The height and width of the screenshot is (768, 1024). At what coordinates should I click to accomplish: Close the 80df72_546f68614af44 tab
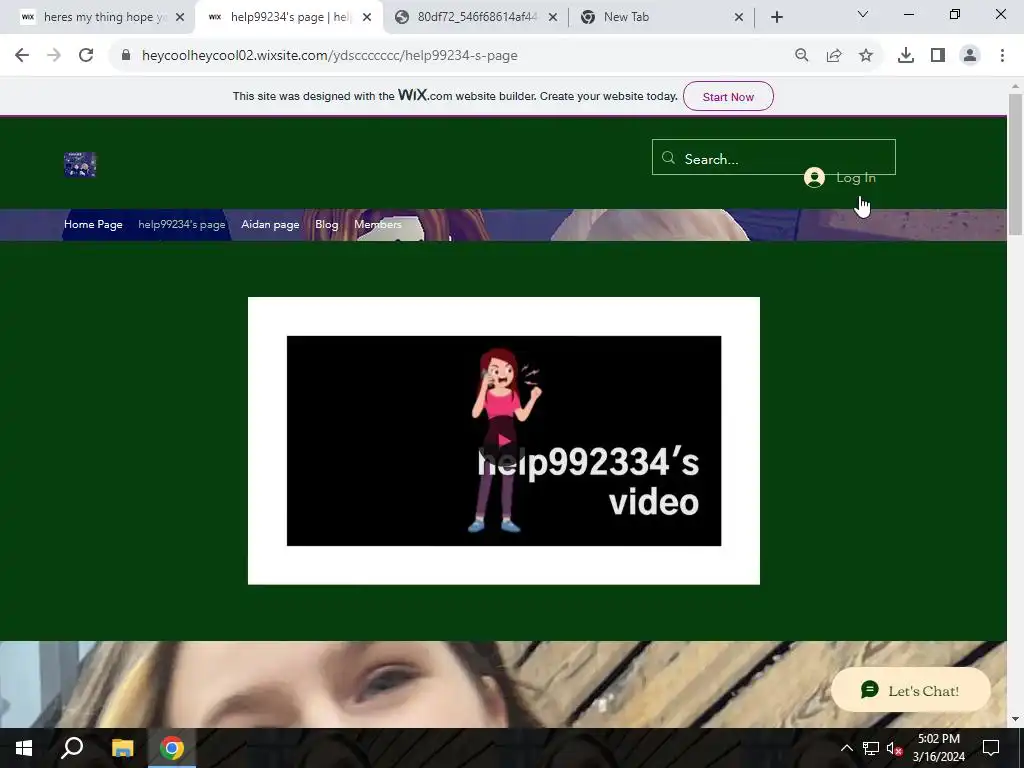tap(553, 18)
